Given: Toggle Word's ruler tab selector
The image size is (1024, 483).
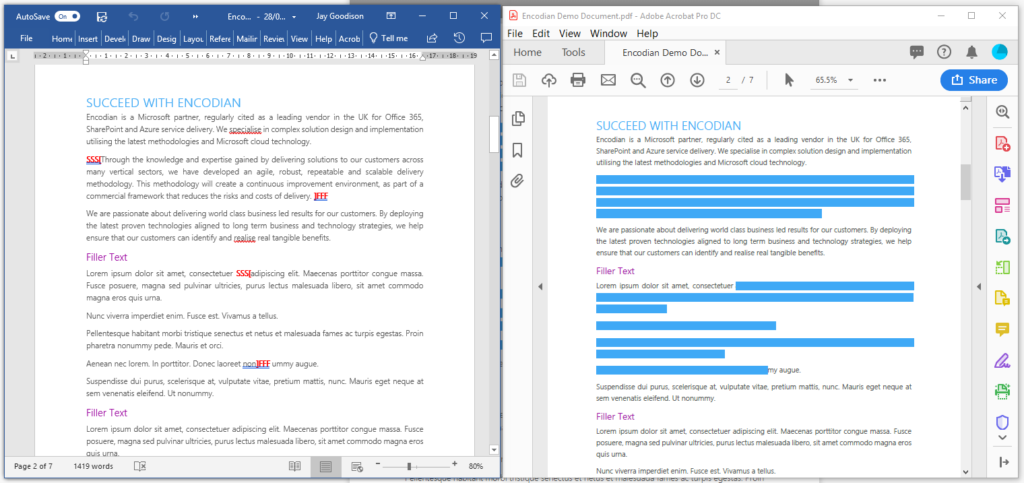Looking at the screenshot, I should pyautogui.click(x=13, y=57).
